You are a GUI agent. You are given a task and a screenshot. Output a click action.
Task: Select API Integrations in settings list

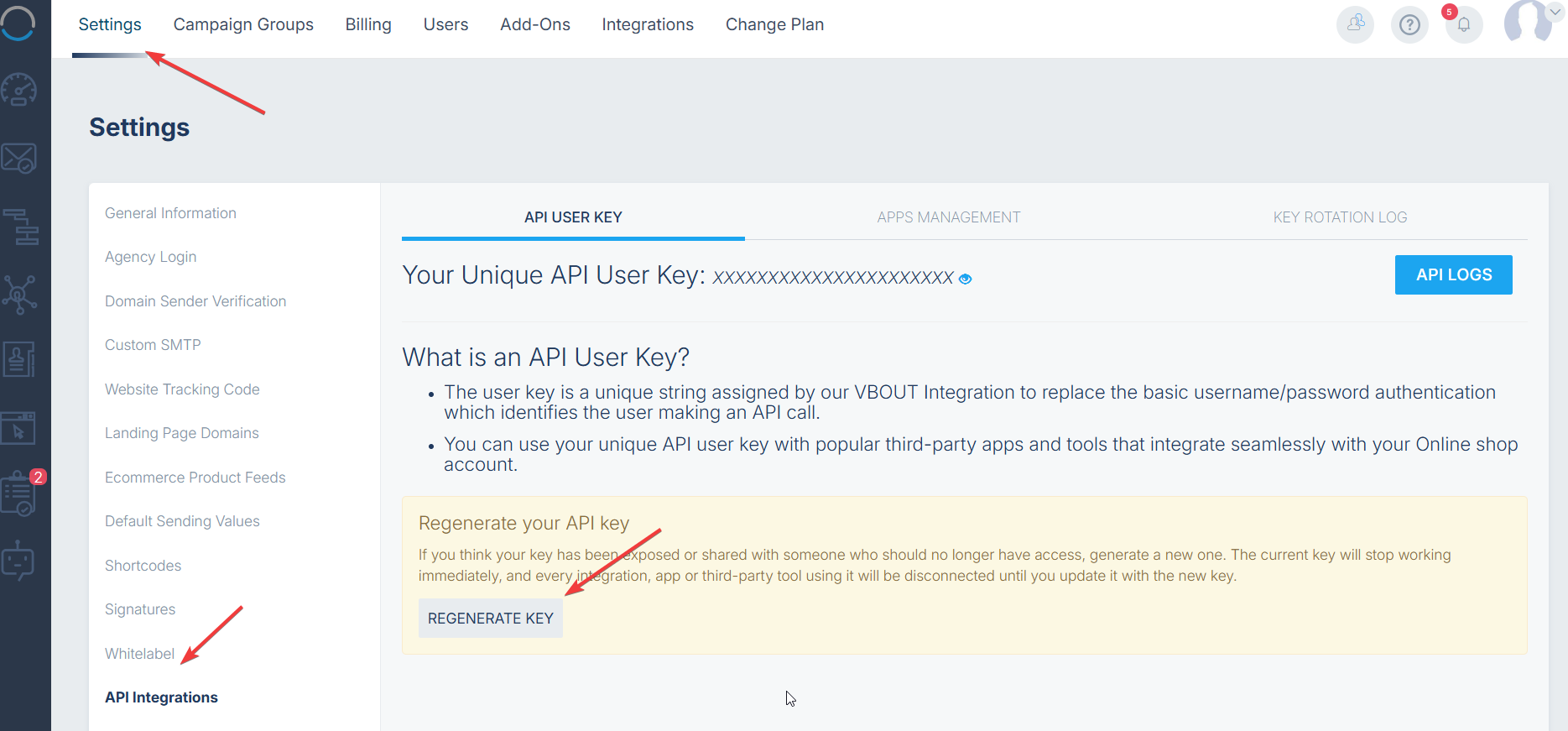(x=161, y=697)
